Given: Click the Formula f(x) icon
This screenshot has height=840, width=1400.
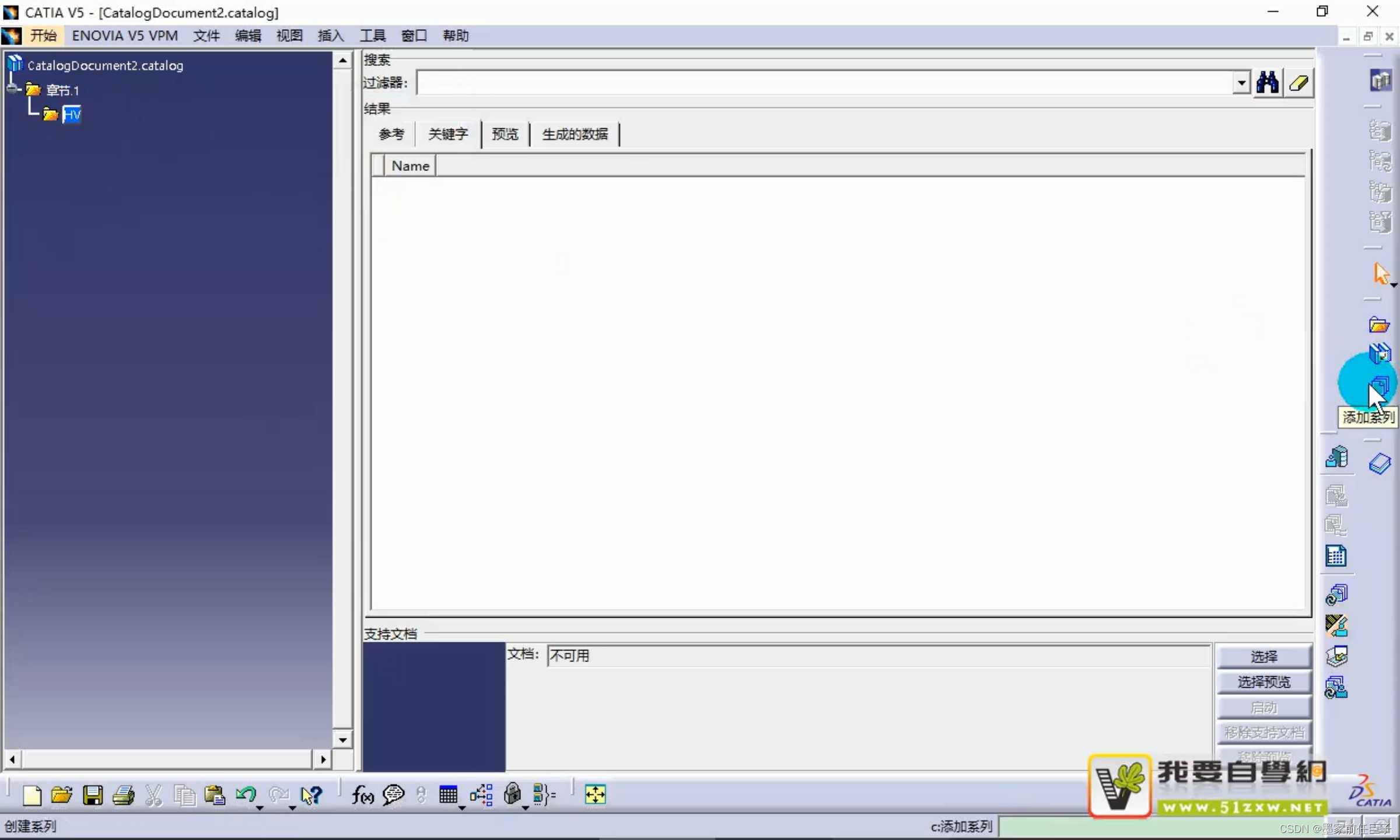Looking at the screenshot, I should pos(362,795).
